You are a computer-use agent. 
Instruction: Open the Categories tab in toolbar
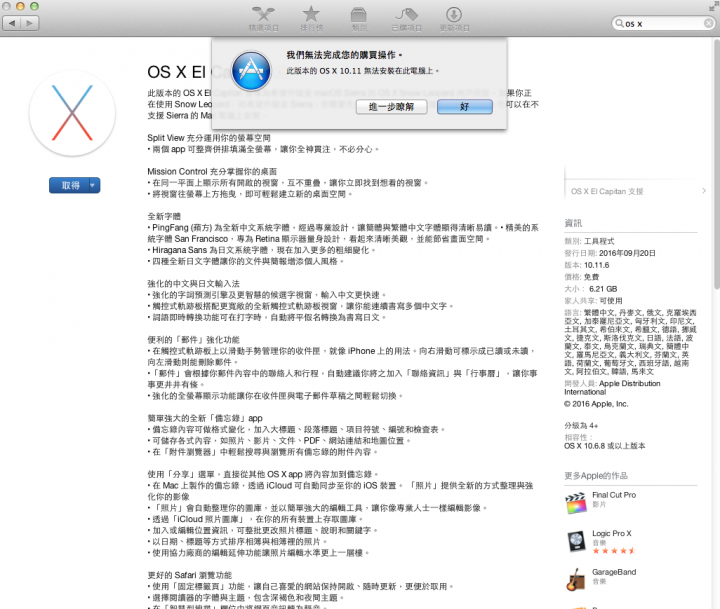click(359, 19)
